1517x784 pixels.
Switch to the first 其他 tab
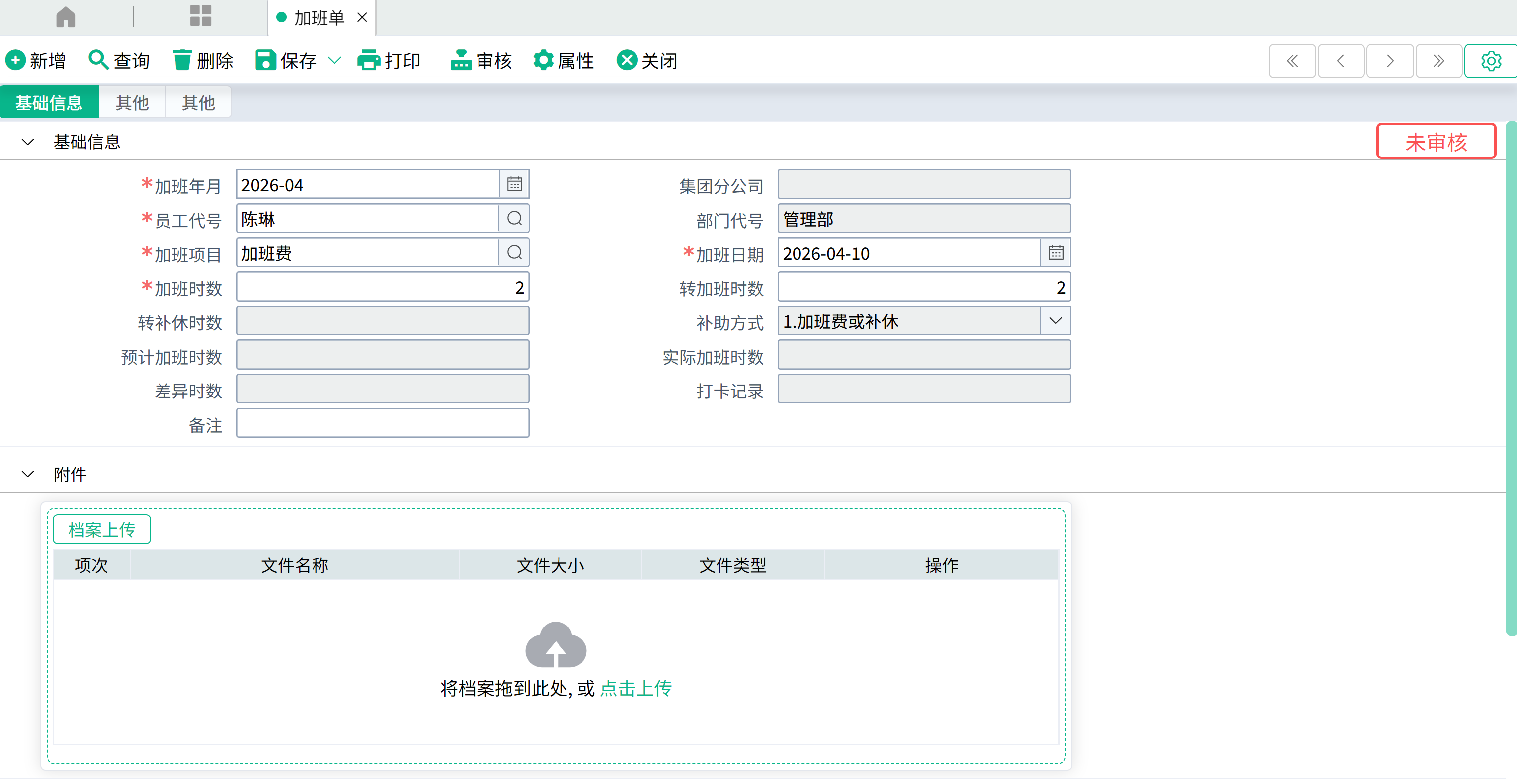(132, 102)
